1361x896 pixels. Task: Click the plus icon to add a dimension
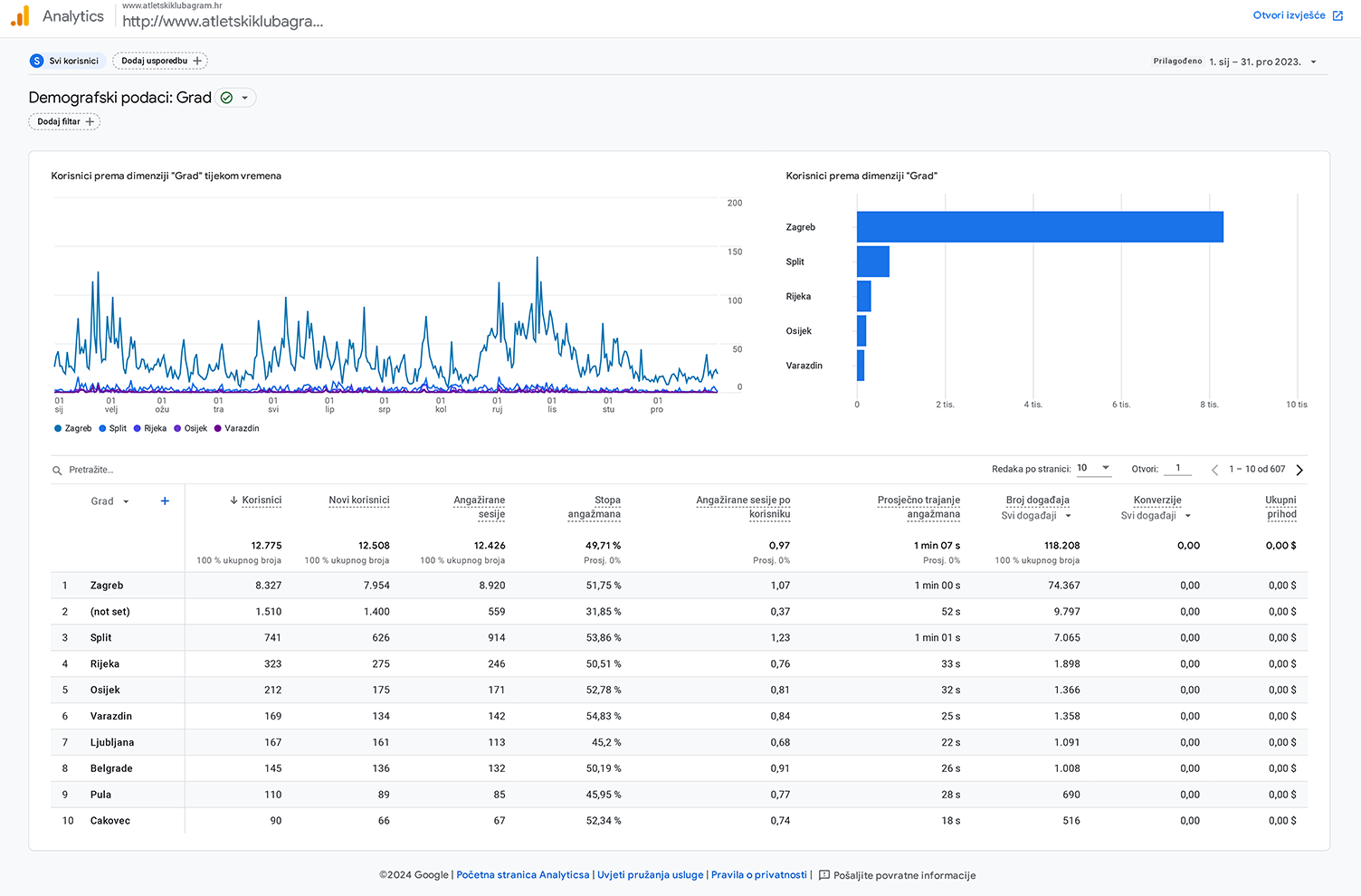pyautogui.click(x=165, y=501)
